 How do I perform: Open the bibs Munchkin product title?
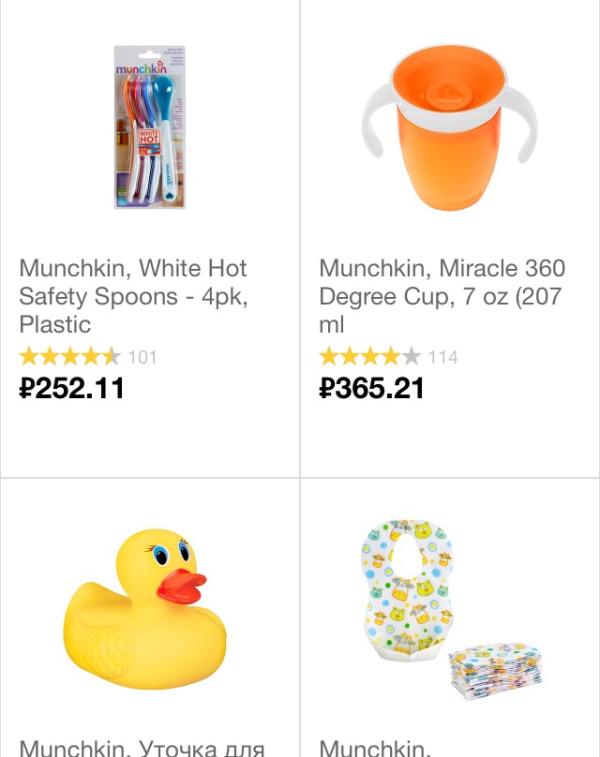click(x=375, y=747)
